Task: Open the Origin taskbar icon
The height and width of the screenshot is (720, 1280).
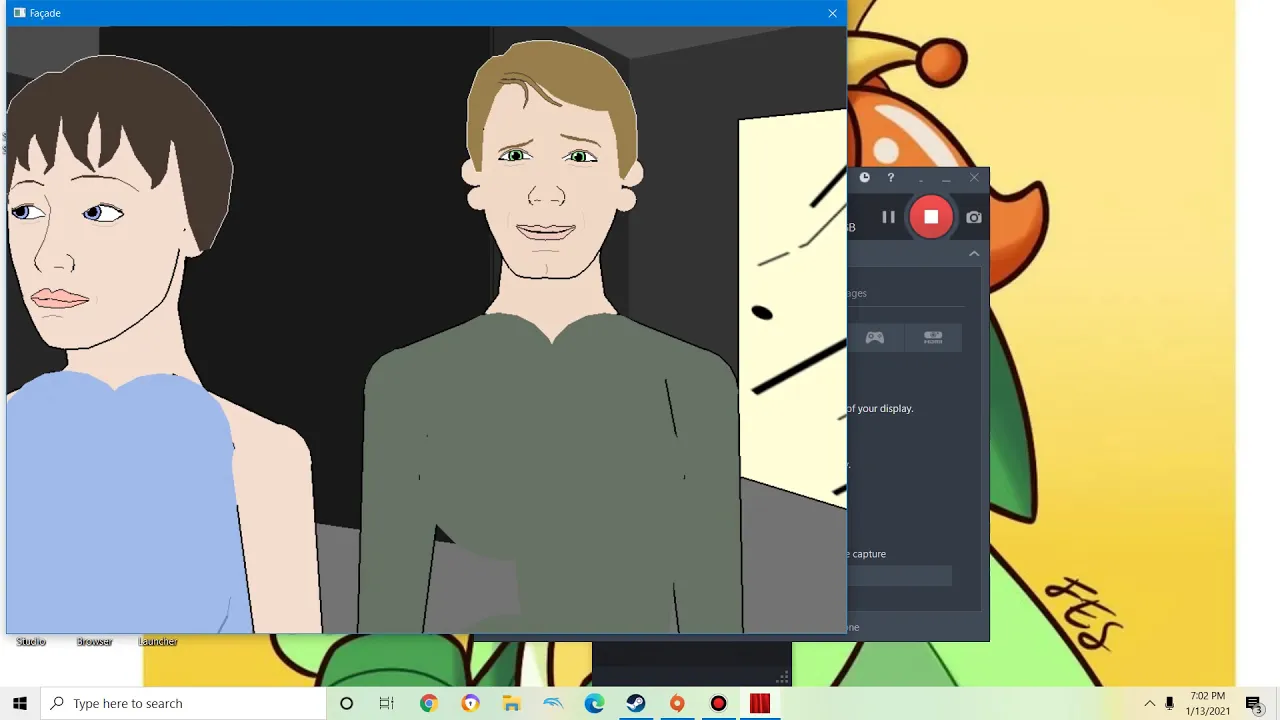Action: pos(677,704)
